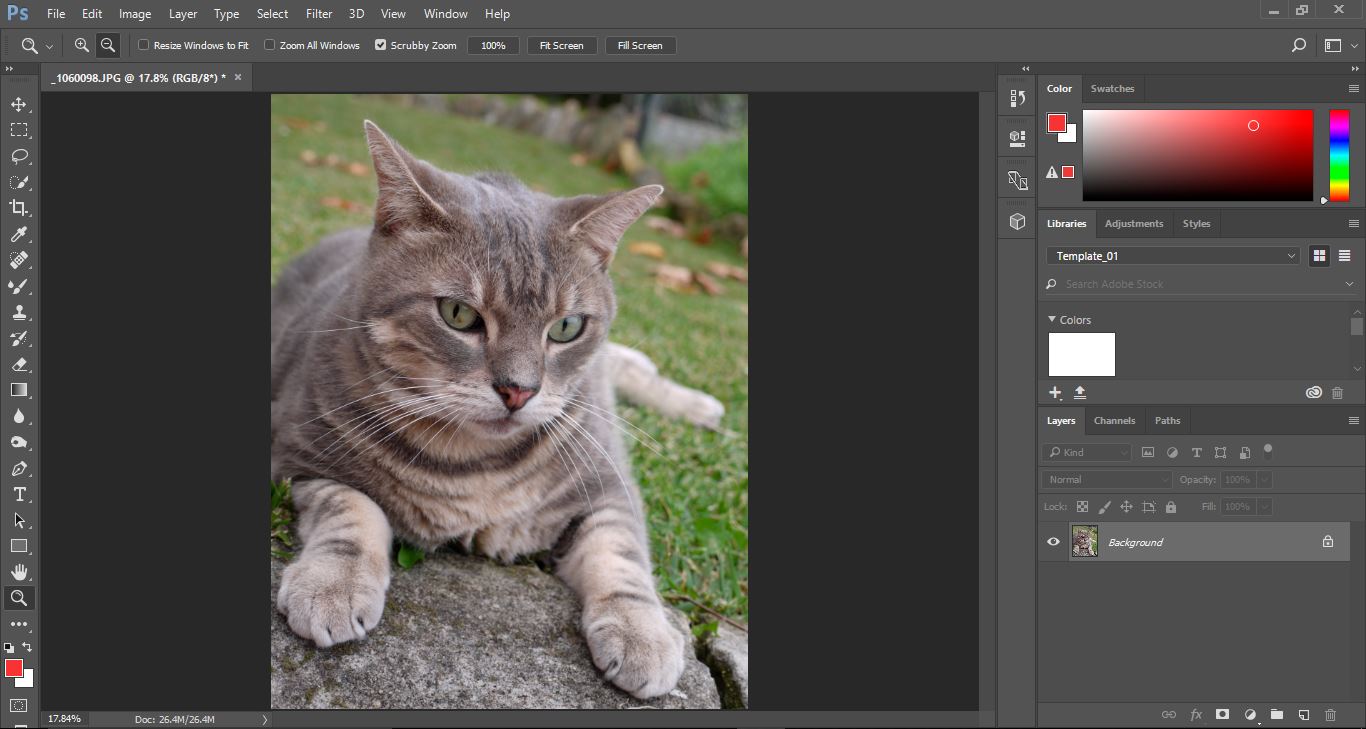The height and width of the screenshot is (729, 1366).
Task: Hide the Background layer with eye icon
Action: (x=1053, y=542)
